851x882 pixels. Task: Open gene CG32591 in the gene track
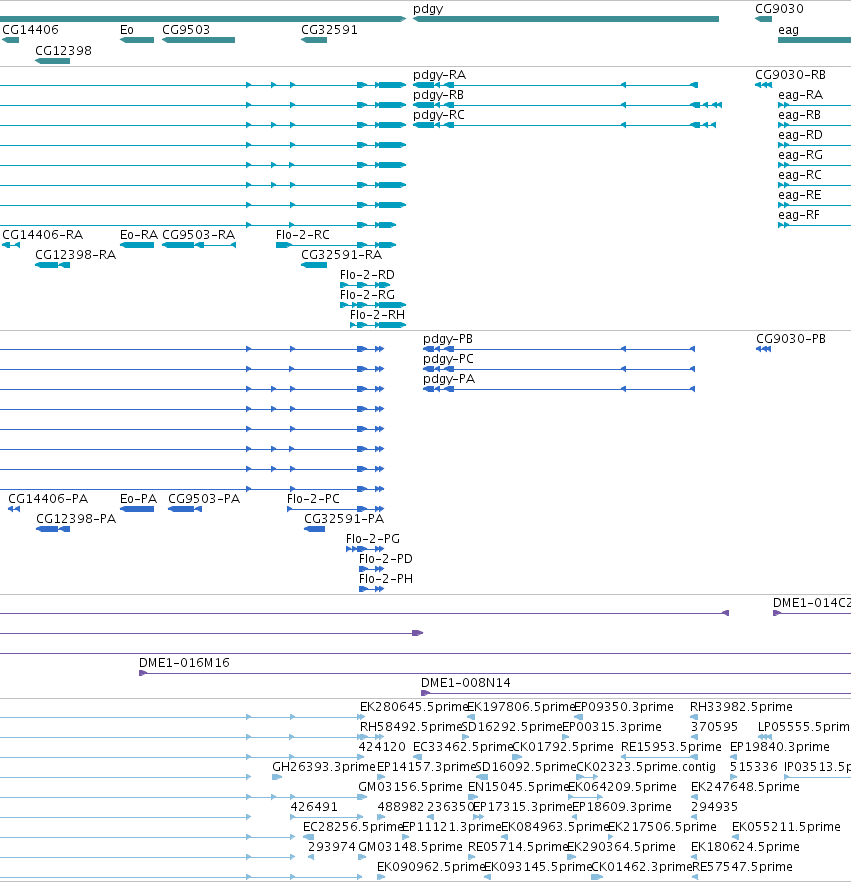pos(314,40)
